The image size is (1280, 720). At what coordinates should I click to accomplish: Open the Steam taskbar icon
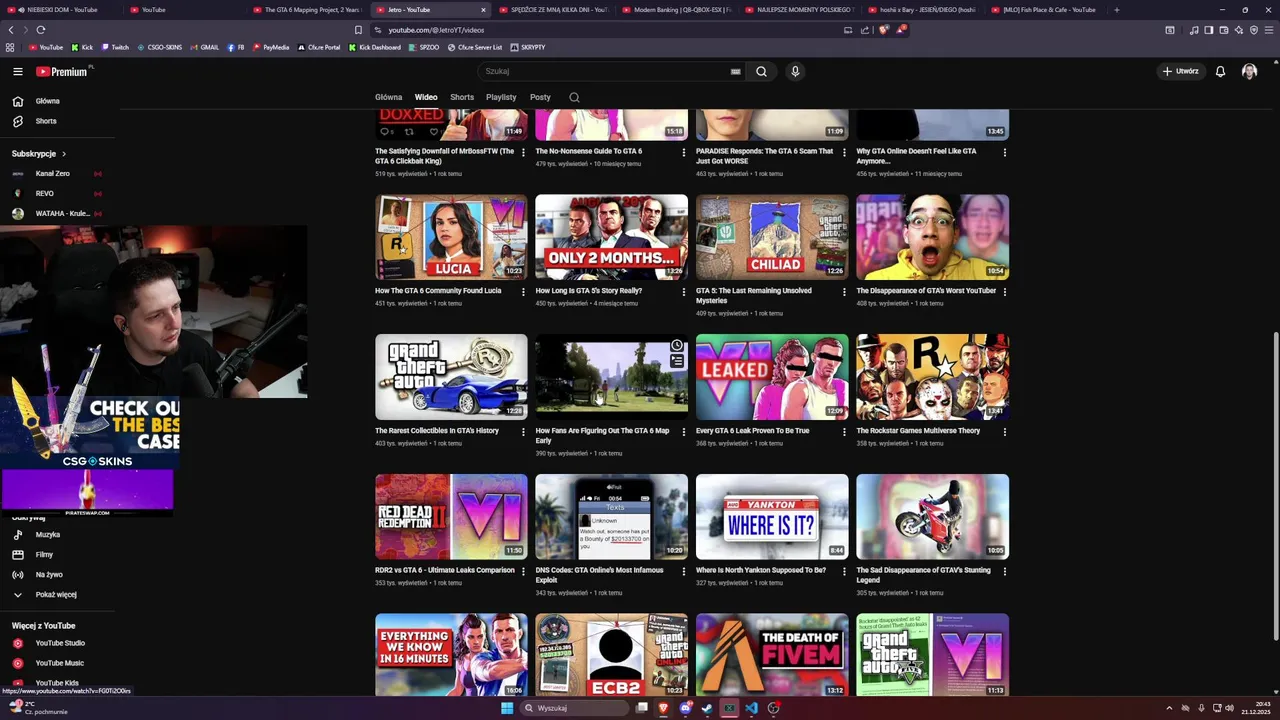708,708
